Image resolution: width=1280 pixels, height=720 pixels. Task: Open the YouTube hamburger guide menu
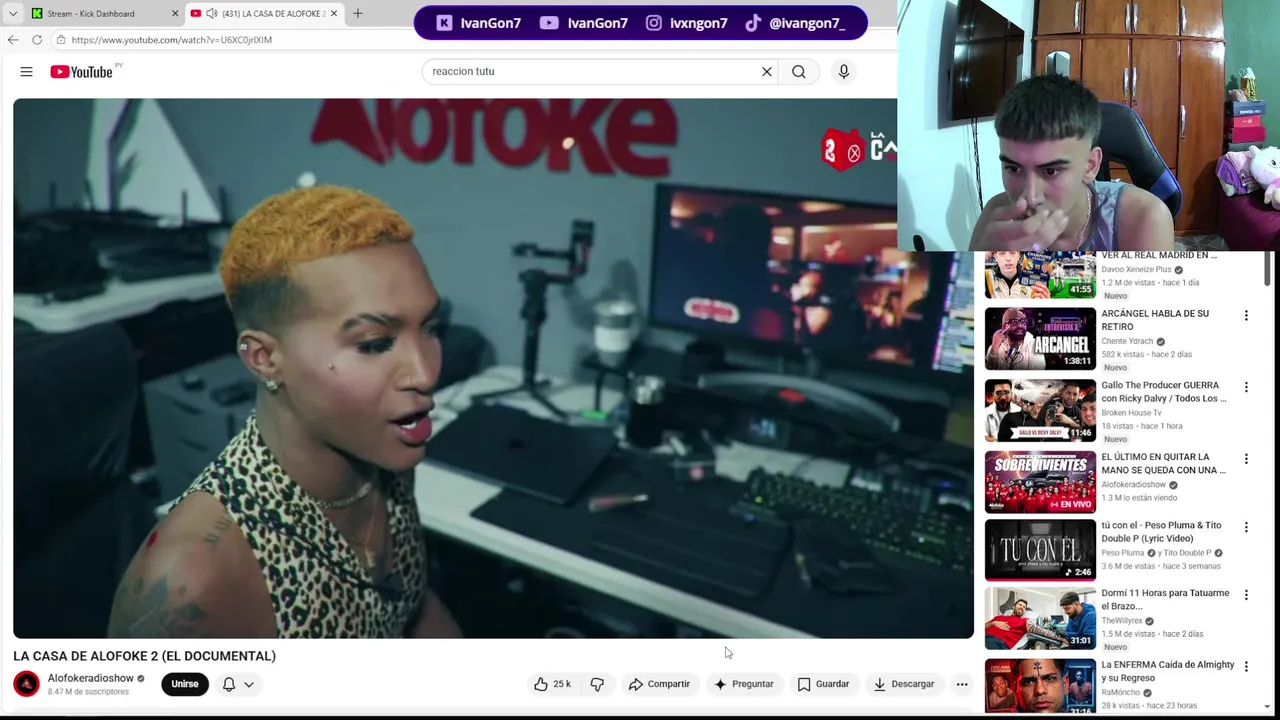[x=27, y=72]
